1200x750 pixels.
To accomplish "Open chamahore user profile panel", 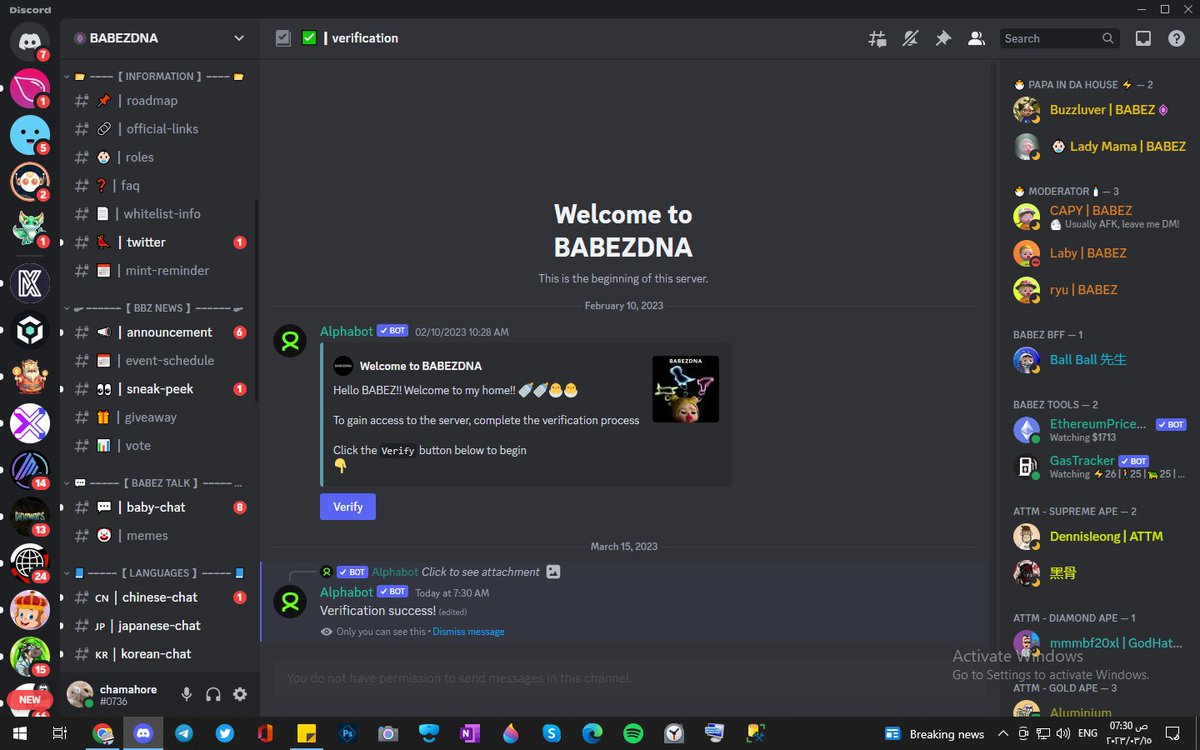I will [114, 694].
